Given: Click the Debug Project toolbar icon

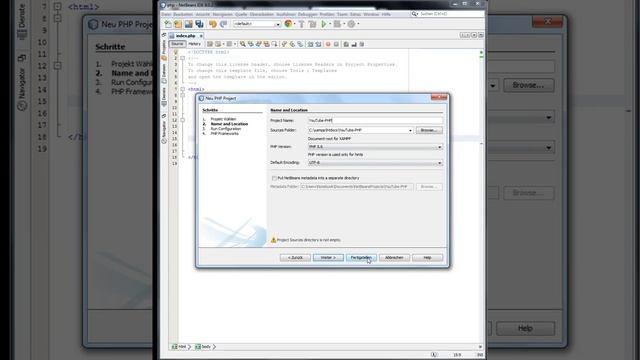Looking at the screenshot, I should 337,24.
